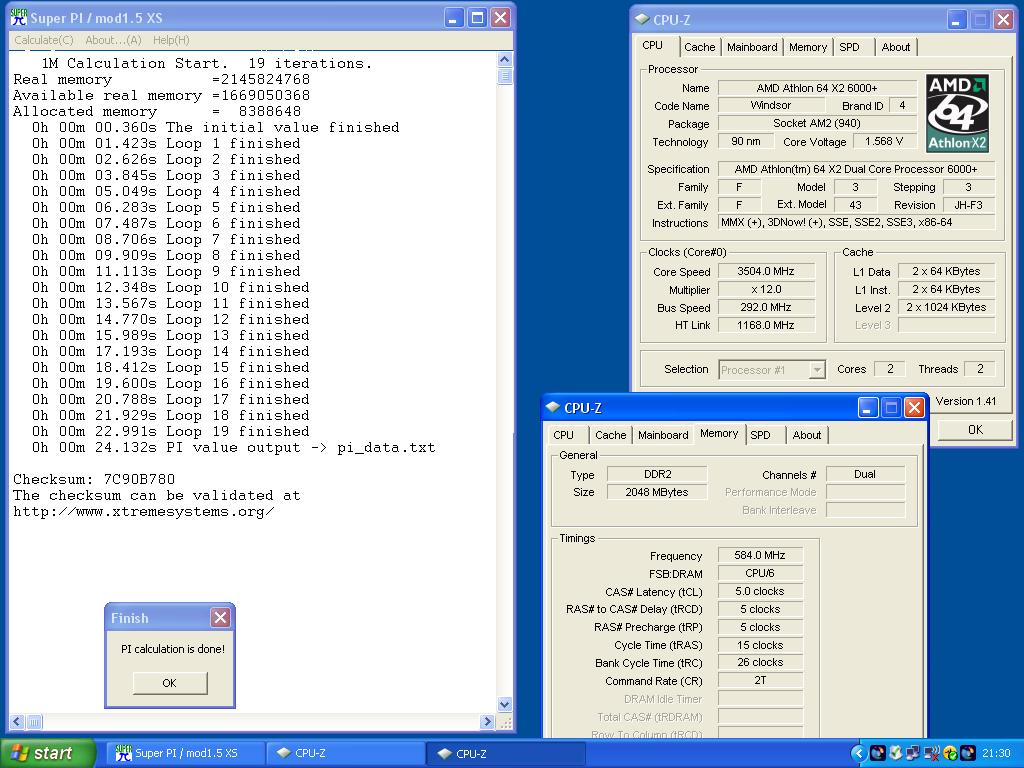The width and height of the screenshot is (1024, 768).
Task: Click the Command Rate value 2T
Action: pos(760,680)
